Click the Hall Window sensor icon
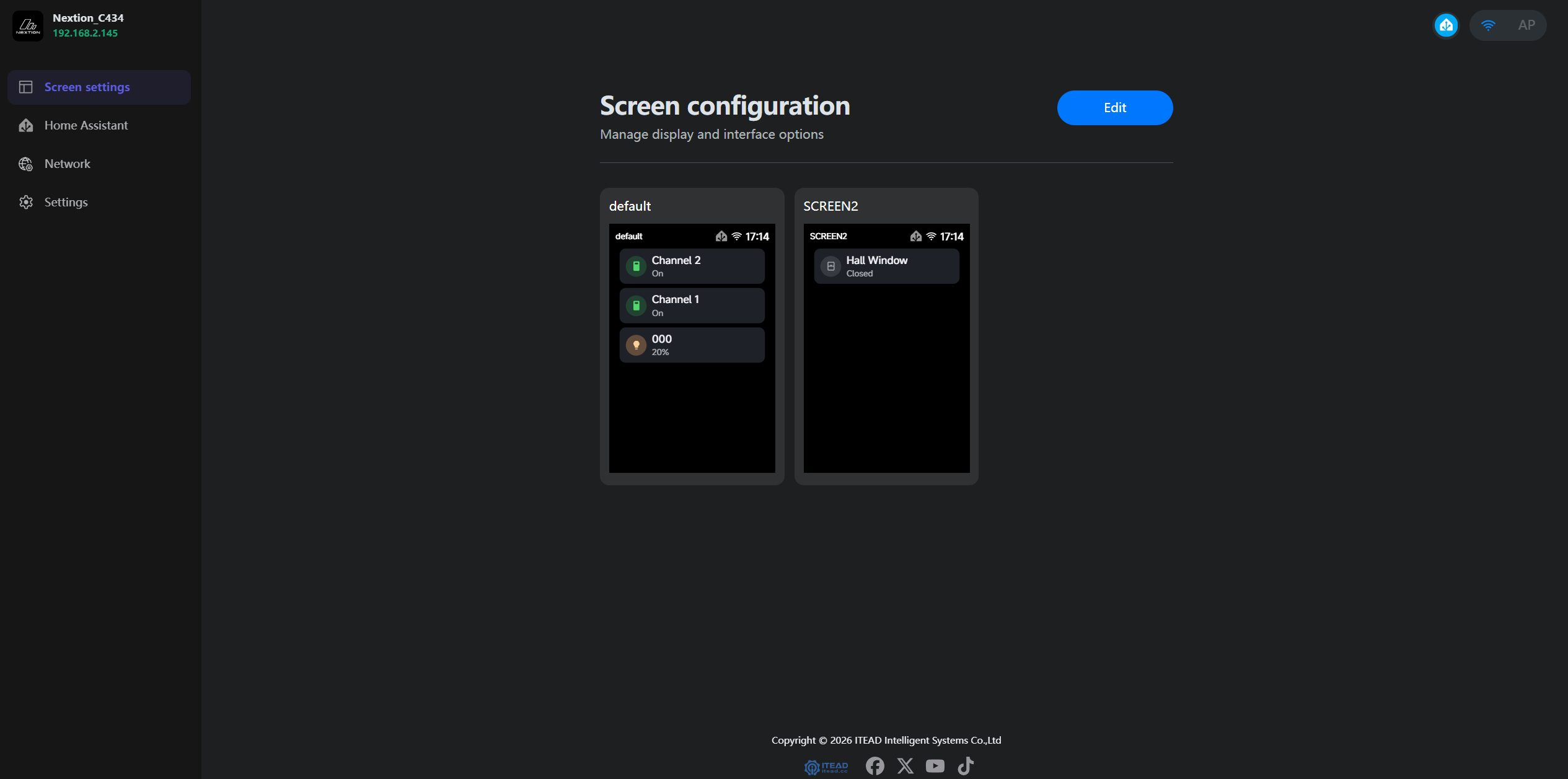This screenshot has width=1568, height=779. [x=830, y=266]
